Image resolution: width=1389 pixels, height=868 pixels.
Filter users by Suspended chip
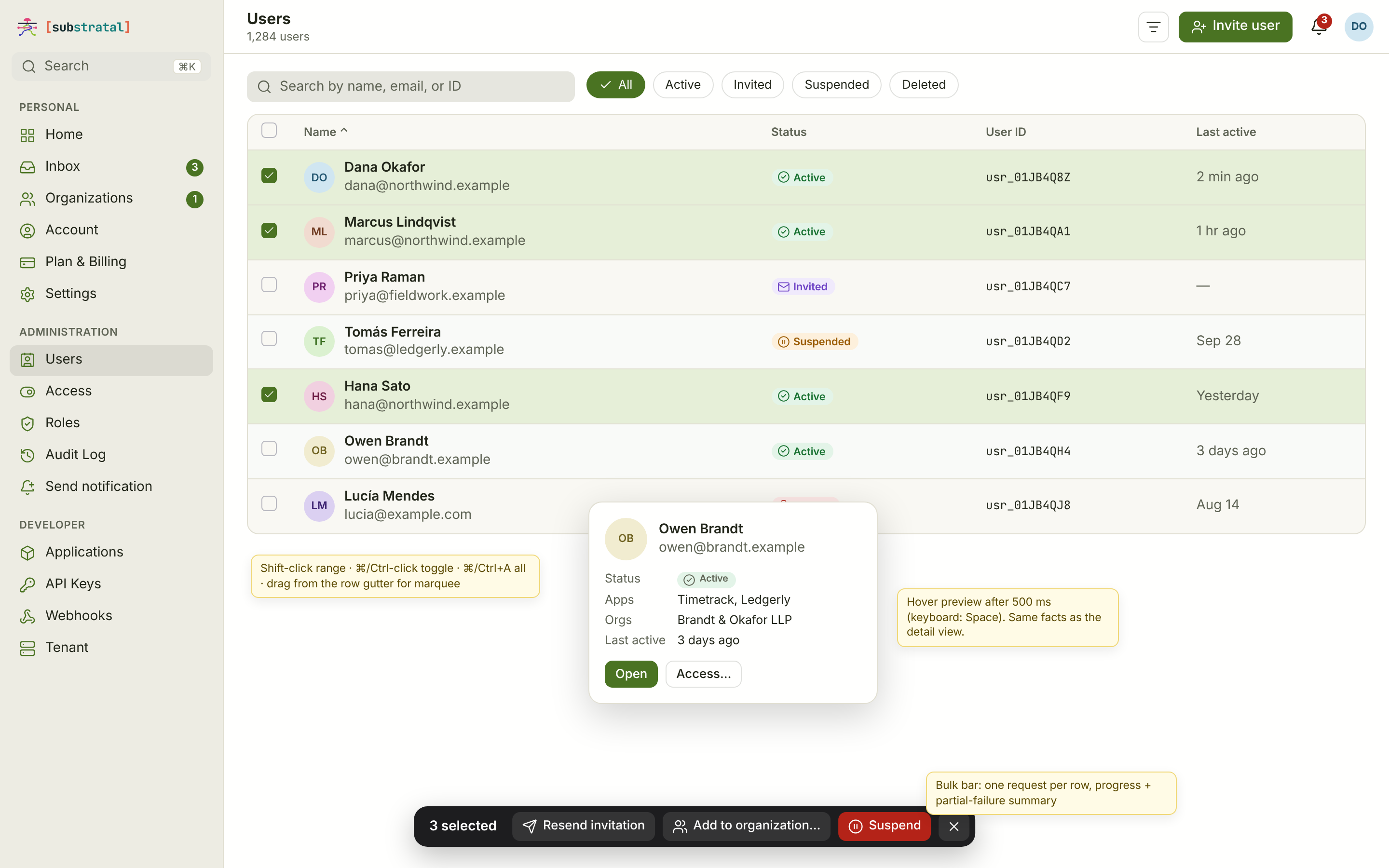[x=836, y=84]
